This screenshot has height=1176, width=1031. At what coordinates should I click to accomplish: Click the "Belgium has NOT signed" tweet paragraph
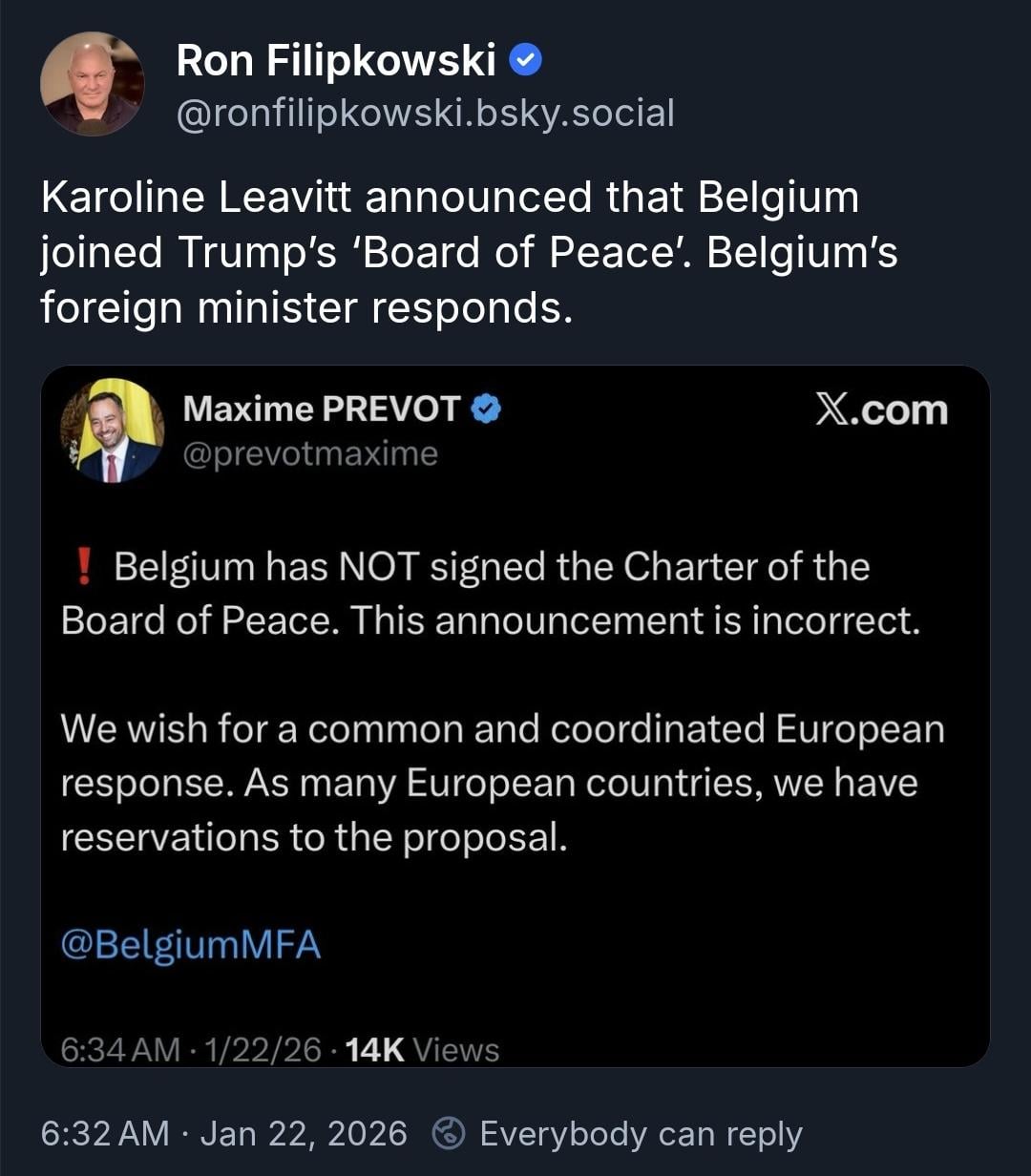coord(489,594)
